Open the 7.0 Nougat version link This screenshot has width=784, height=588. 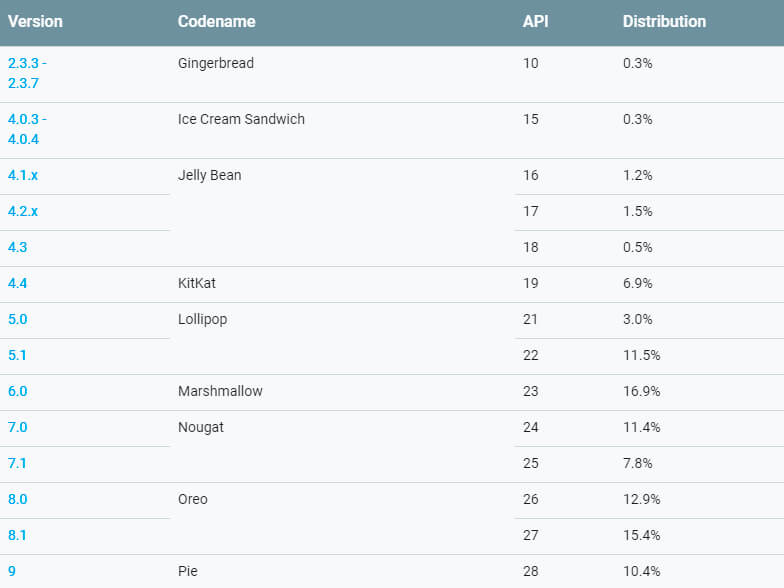[18, 427]
